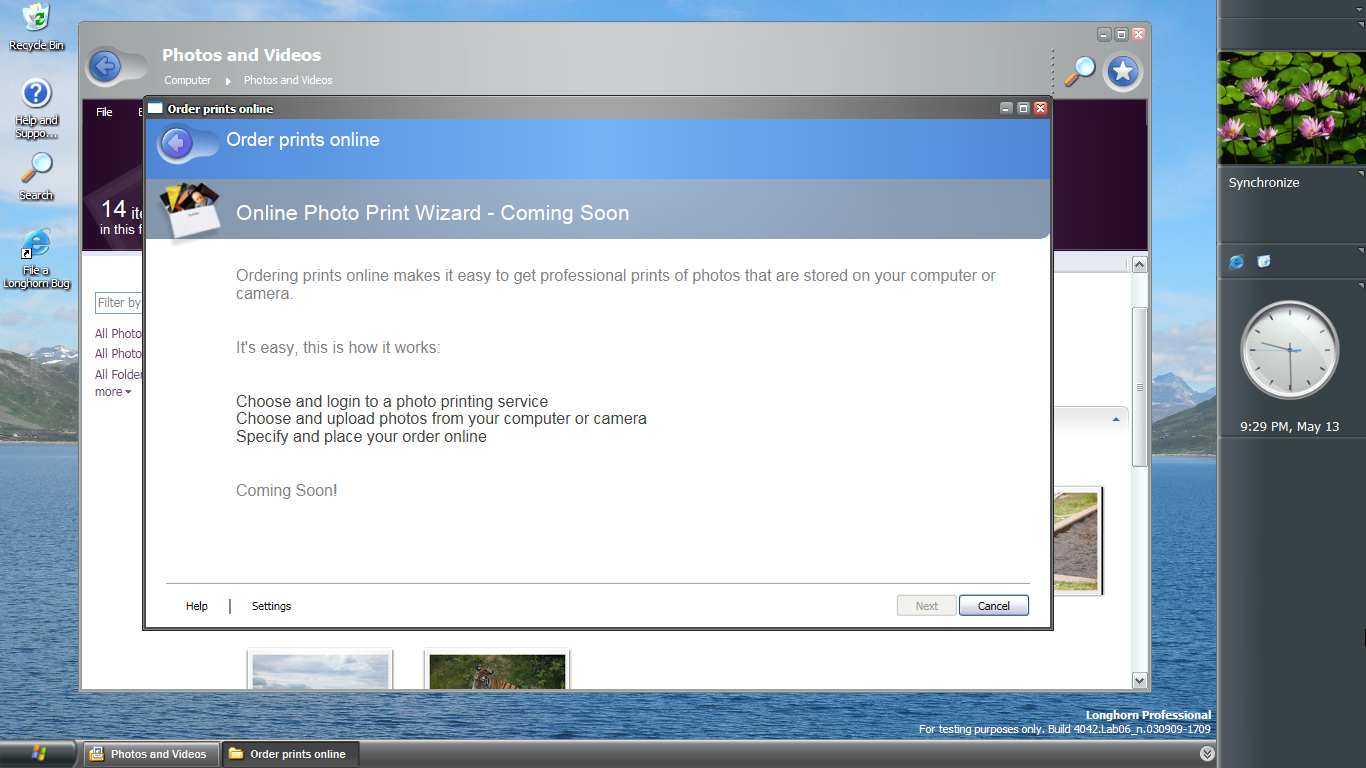Open Settings link in the wizard
Image resolution: width=1366 pixels, height=768 pixels.
pos(271,606)
